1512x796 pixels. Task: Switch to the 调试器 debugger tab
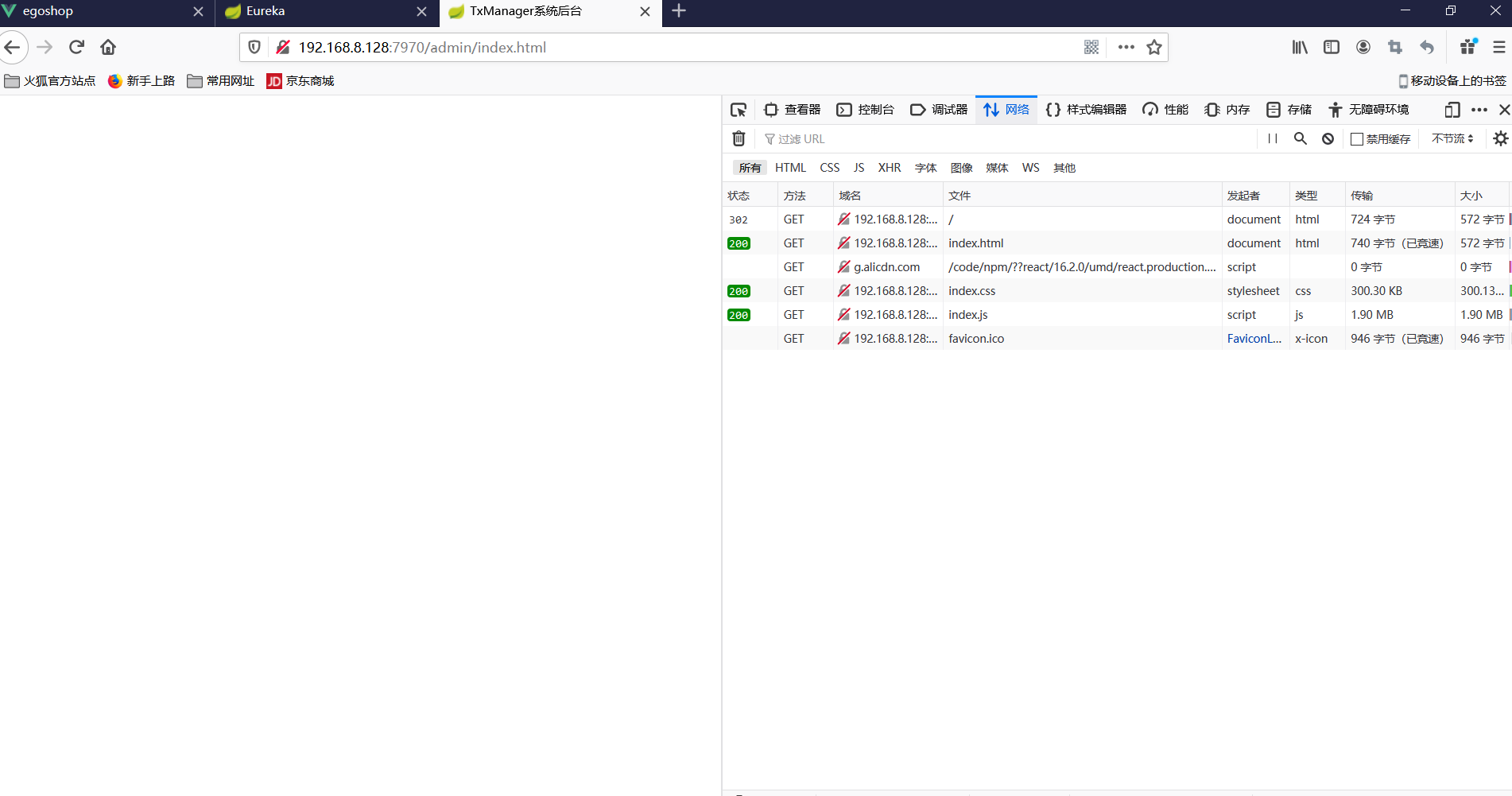click(x=939, y=110)
